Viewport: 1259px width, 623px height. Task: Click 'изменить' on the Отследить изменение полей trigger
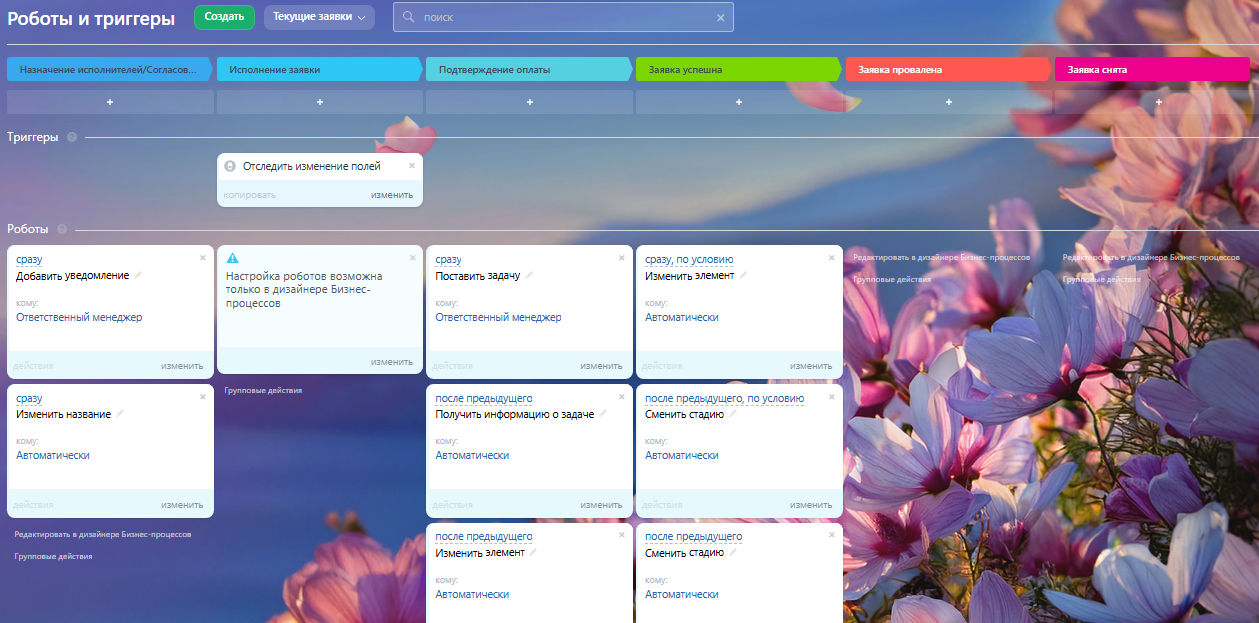[392, 195]
